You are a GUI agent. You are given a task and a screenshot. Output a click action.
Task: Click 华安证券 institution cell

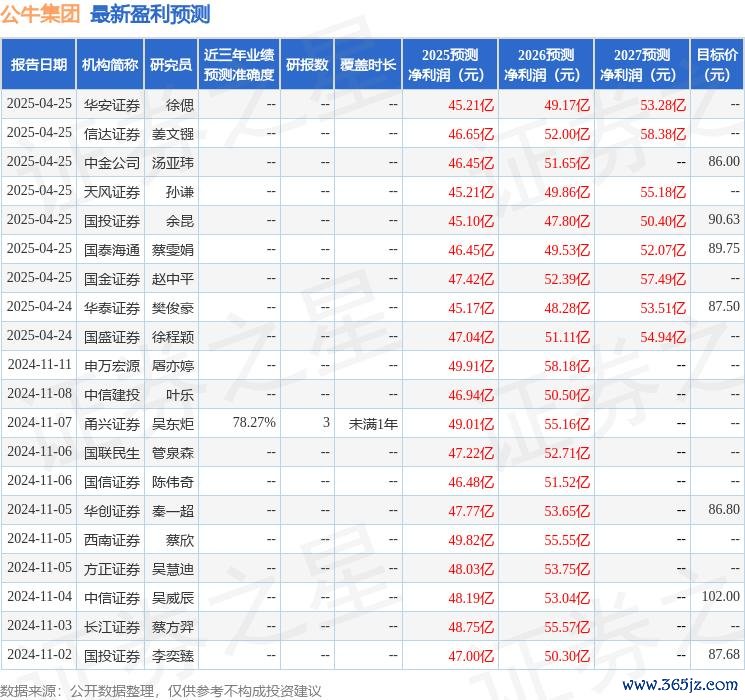point(112,105)
